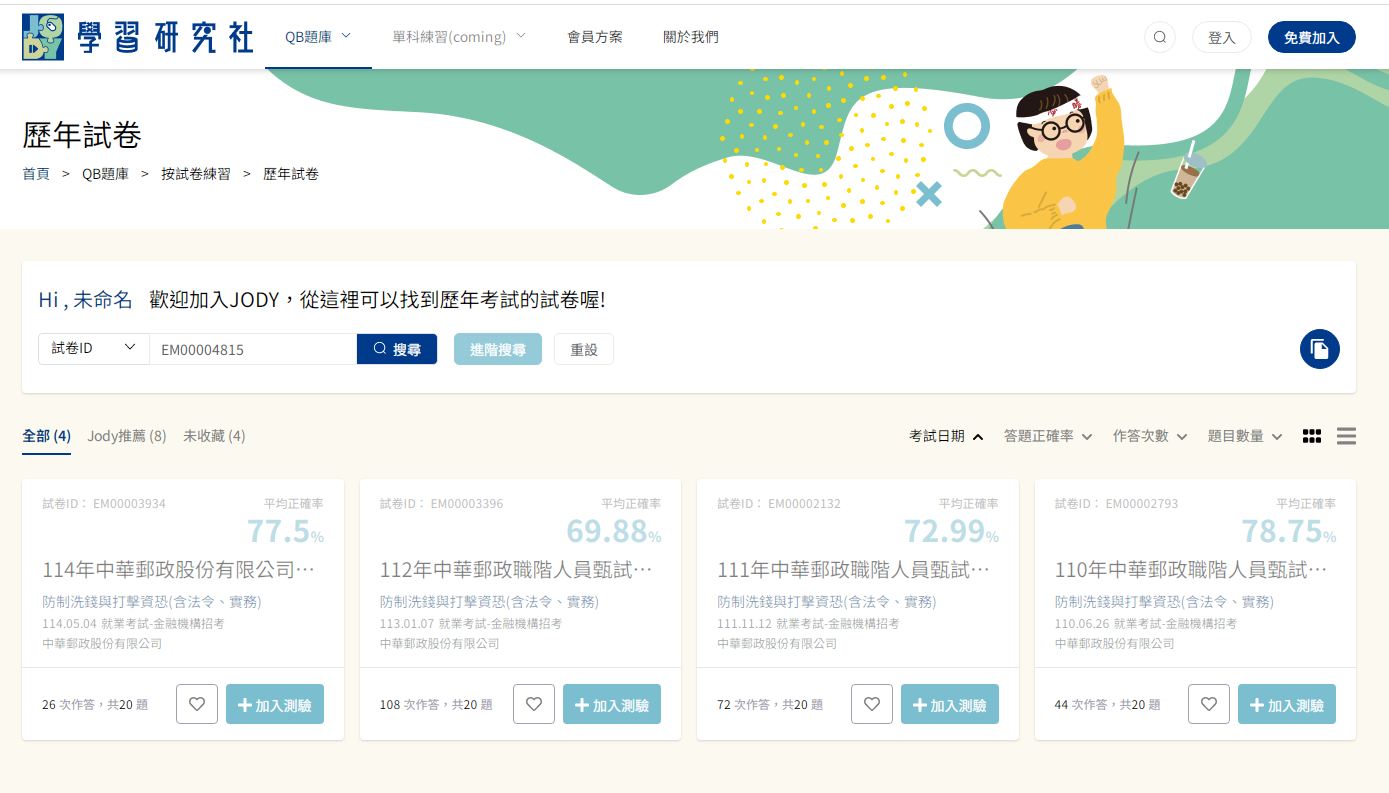
Task: Click heart icon on 110年 exam card
Action: coord(1208,704)
